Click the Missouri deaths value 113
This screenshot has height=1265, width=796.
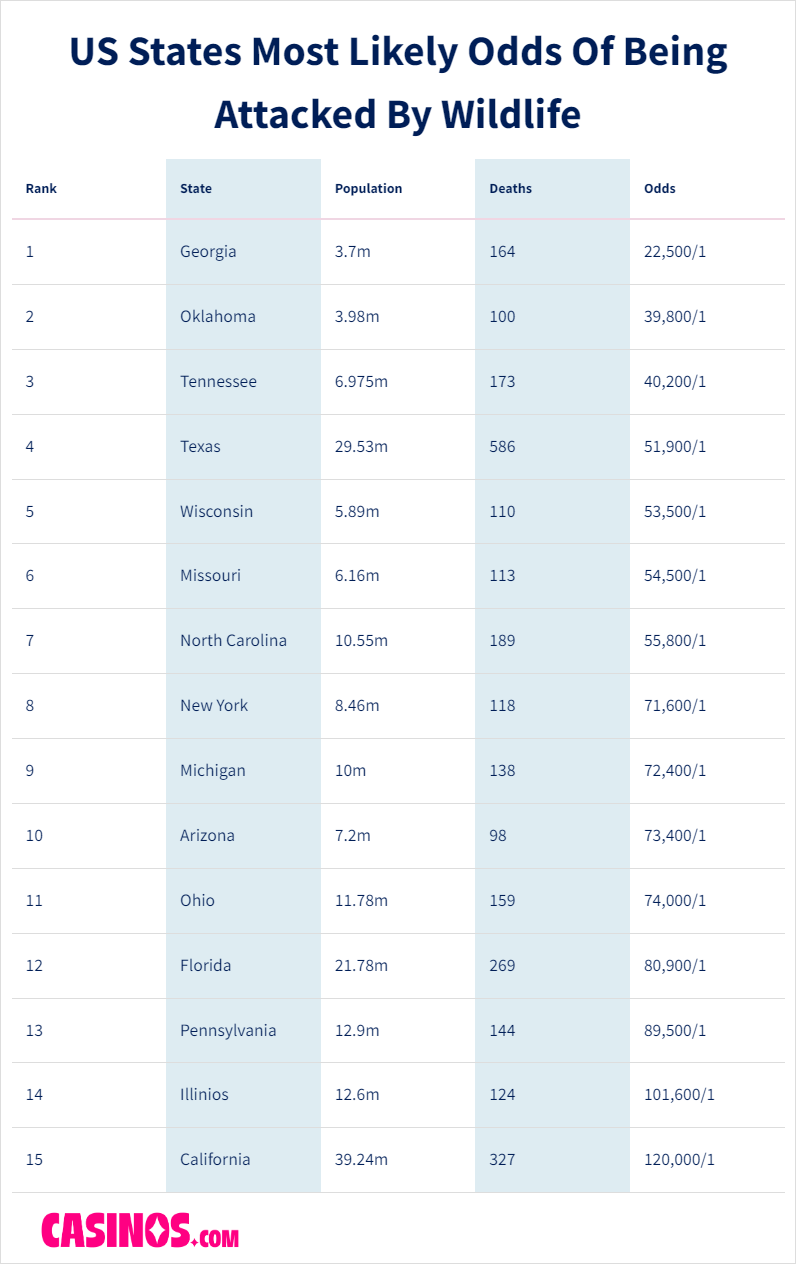502,576
